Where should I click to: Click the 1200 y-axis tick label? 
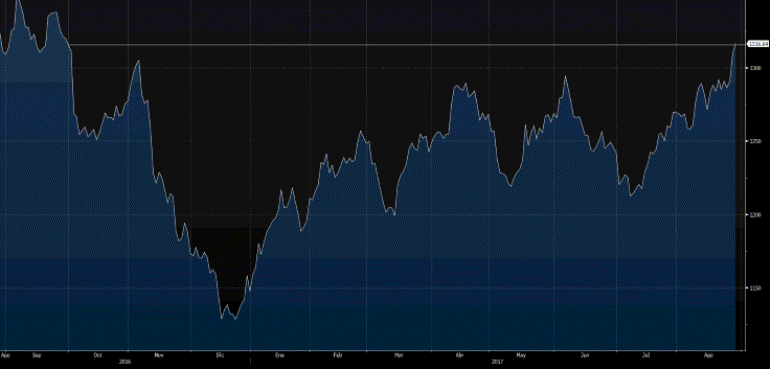pyautogui.click(x=755, y=215)
